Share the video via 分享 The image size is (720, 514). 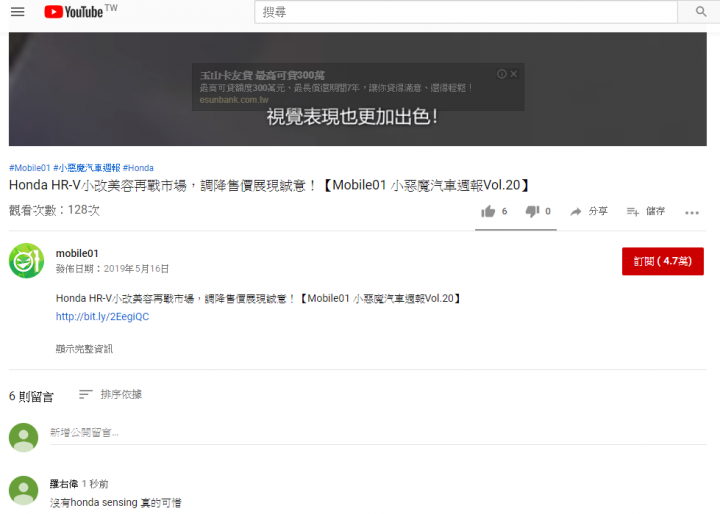coord(589,211)
